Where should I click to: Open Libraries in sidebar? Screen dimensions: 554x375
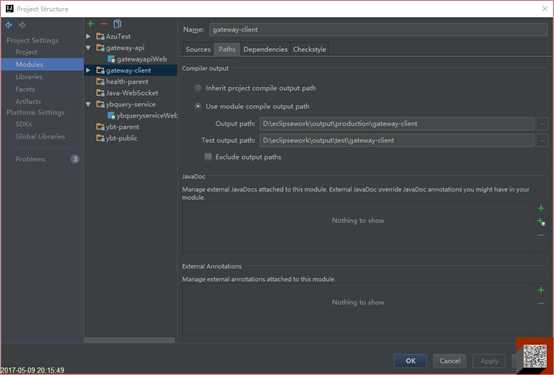click(x=29, y=77)
